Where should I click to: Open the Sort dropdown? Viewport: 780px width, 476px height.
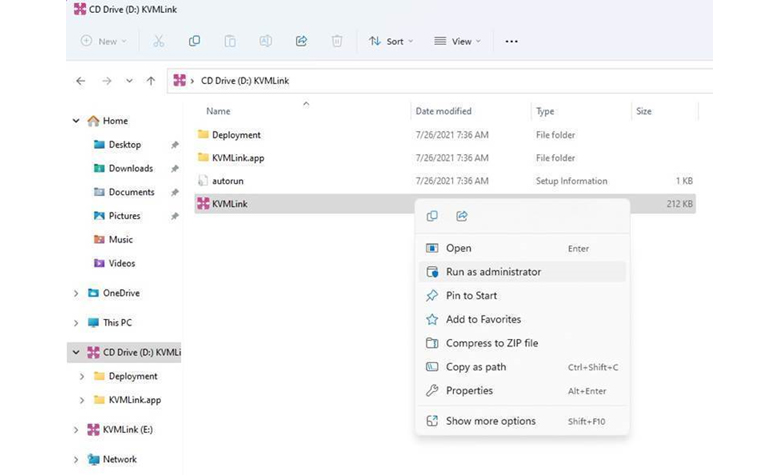[x=391, y=41]
